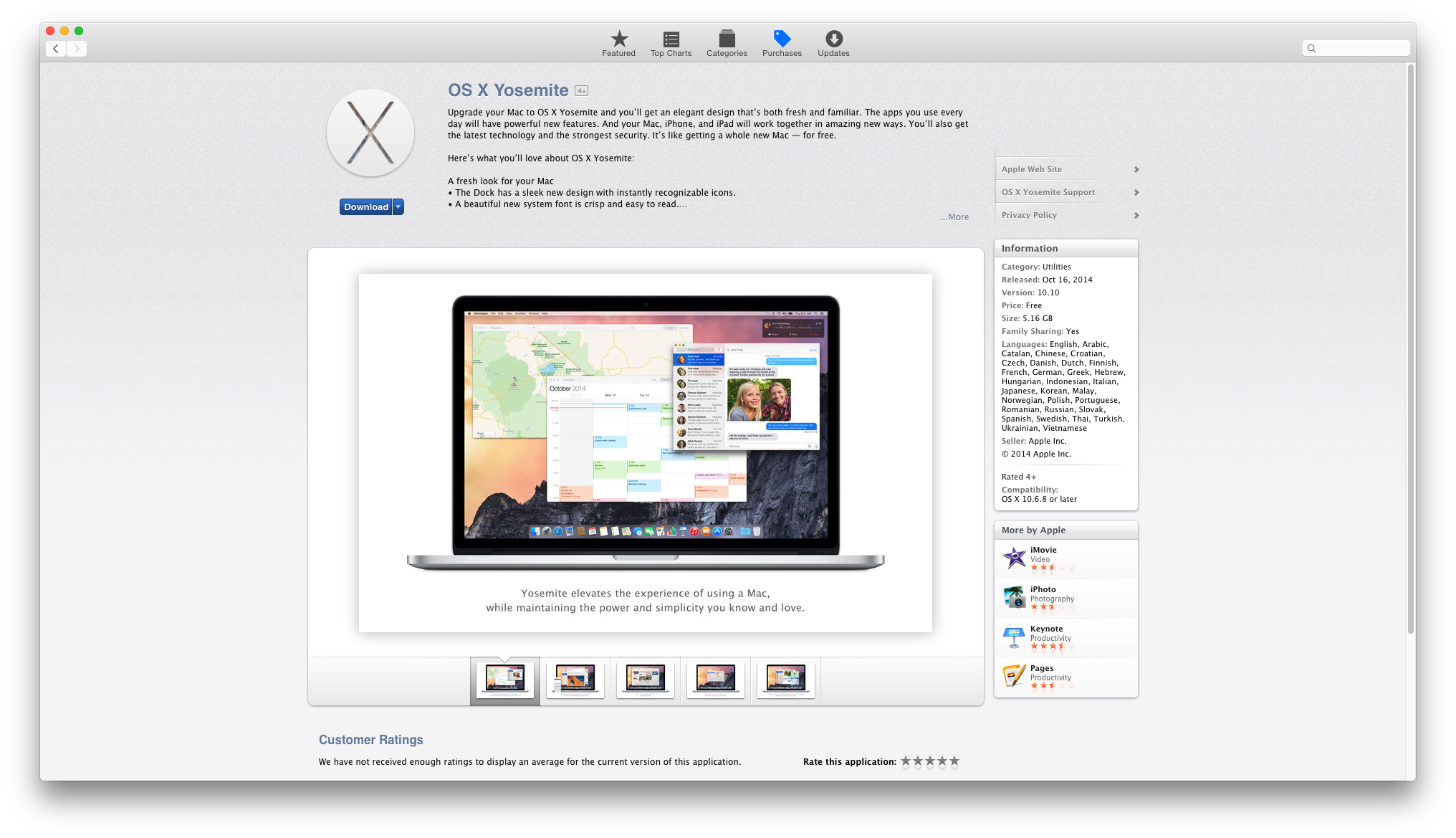The height and width of the screenshot is (838, 1456).
Task: Go back with the left arrow
Action: tap(56, 49)
